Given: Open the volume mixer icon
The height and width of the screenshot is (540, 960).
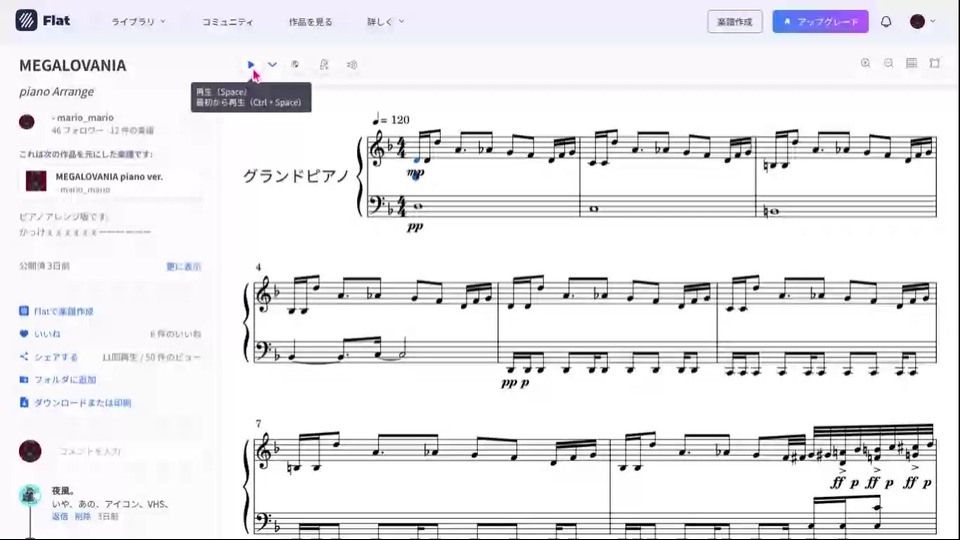Looking at the screenshot, I should 352,64.
